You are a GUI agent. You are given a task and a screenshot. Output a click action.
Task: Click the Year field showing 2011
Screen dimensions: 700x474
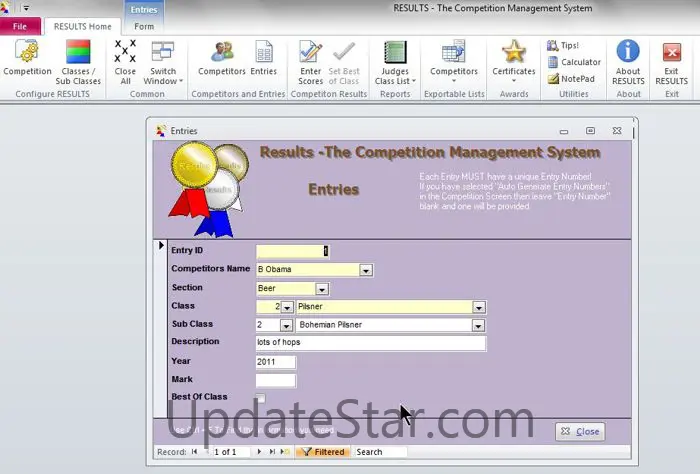point(275,362)
